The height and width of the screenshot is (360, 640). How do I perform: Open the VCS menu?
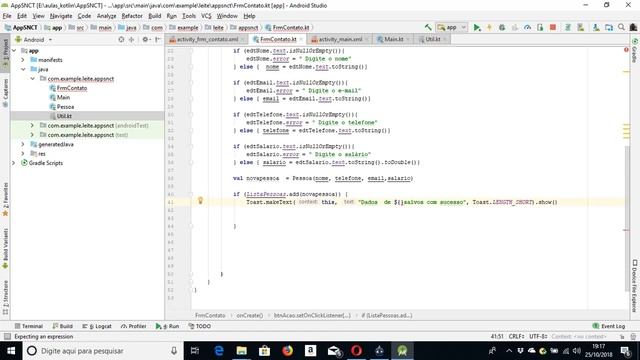point(206,16)
